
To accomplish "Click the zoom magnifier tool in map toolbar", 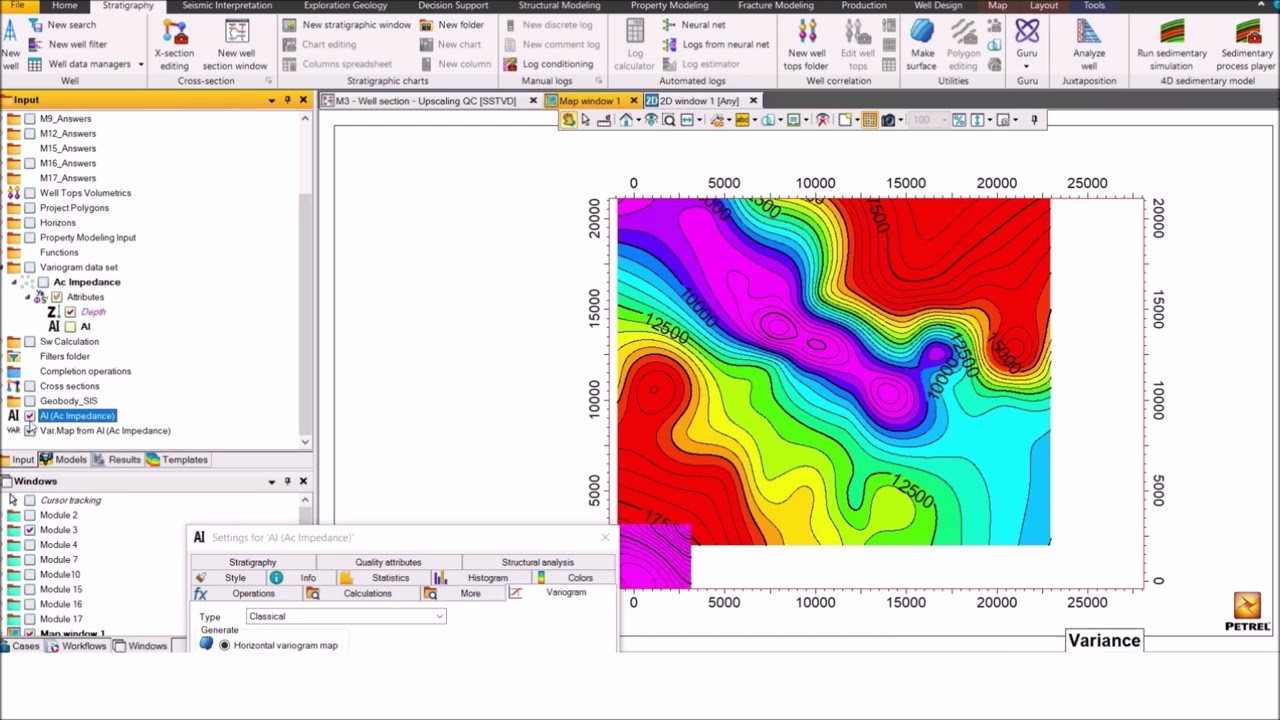I will point(669,120).
